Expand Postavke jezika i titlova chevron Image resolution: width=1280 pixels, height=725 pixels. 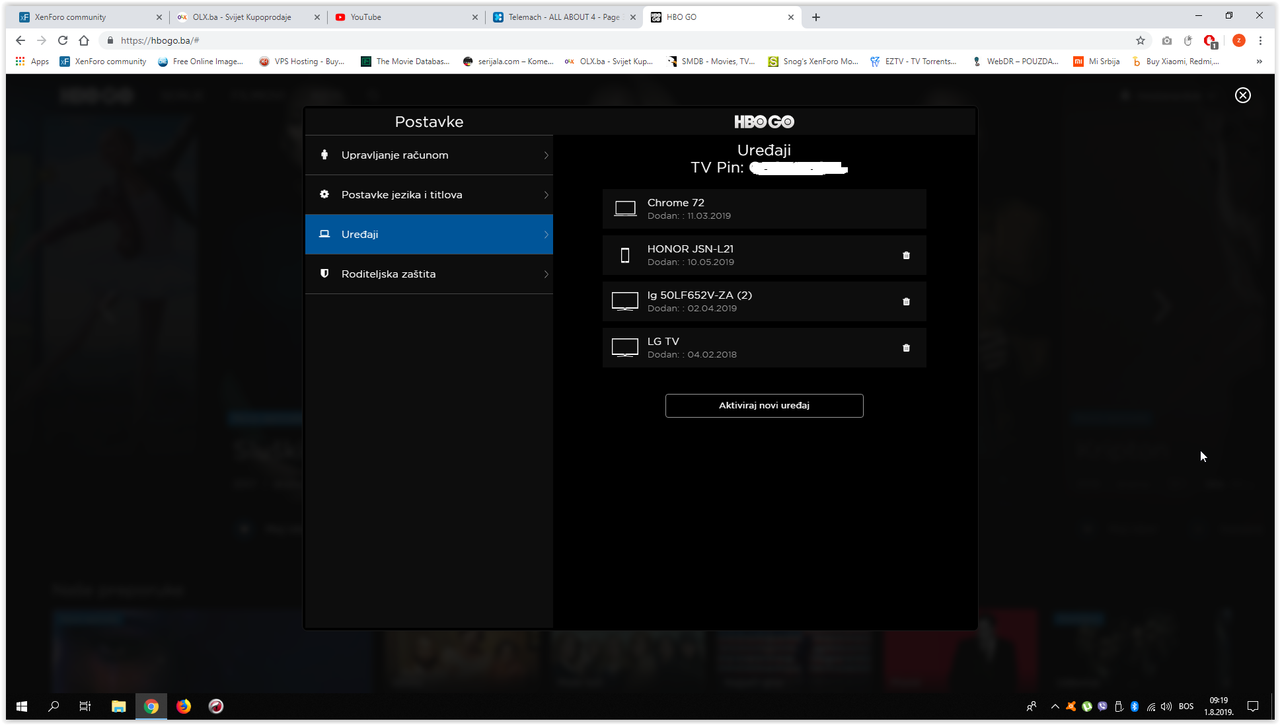[x=546, y=195]
